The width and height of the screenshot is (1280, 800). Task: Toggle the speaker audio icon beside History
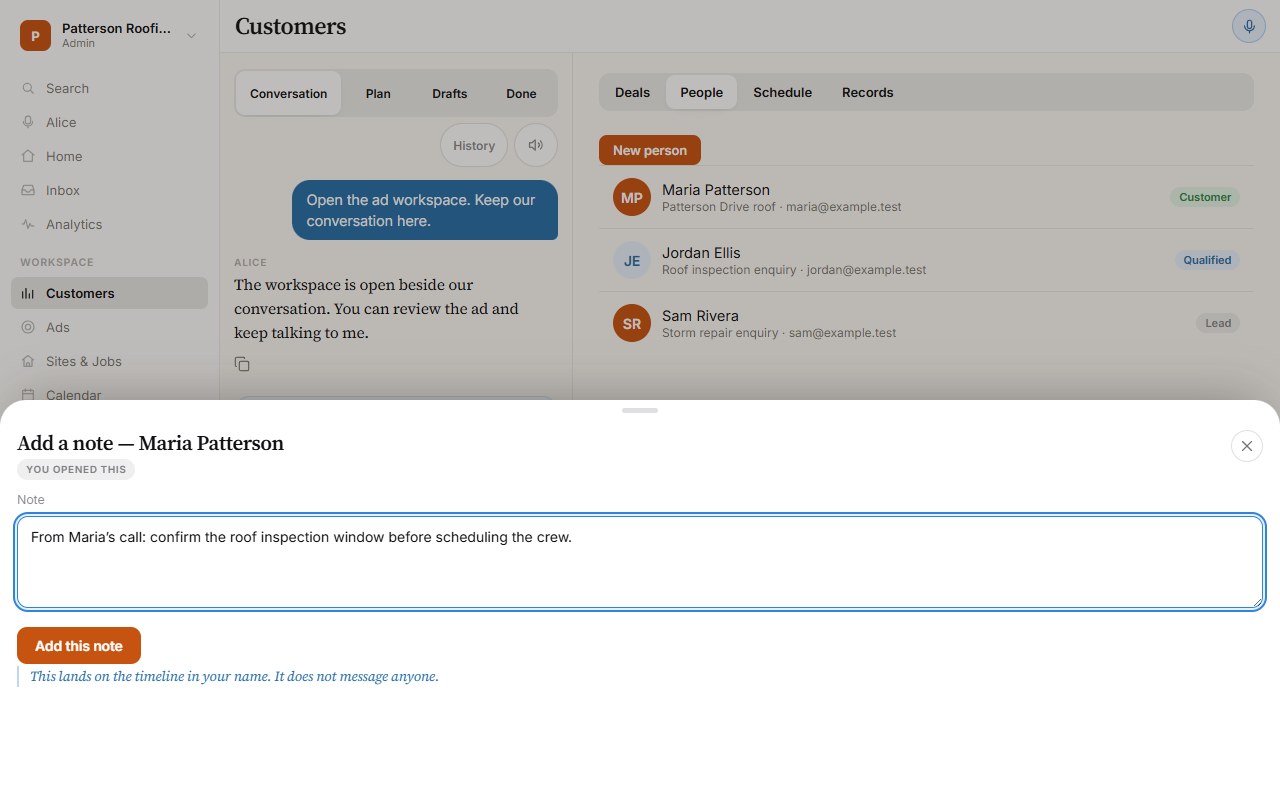pyautogui.click(x=536, y=145)
